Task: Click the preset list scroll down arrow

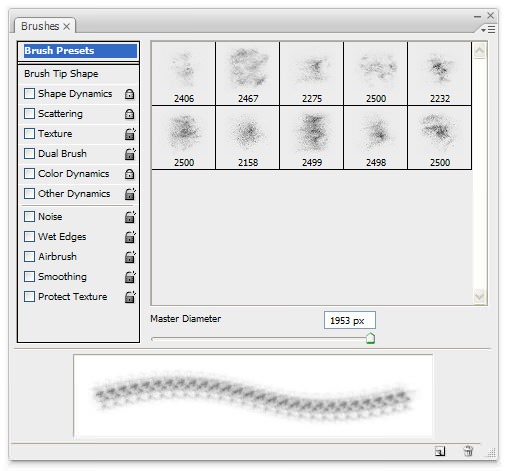Action: click(x=479, y=296)
